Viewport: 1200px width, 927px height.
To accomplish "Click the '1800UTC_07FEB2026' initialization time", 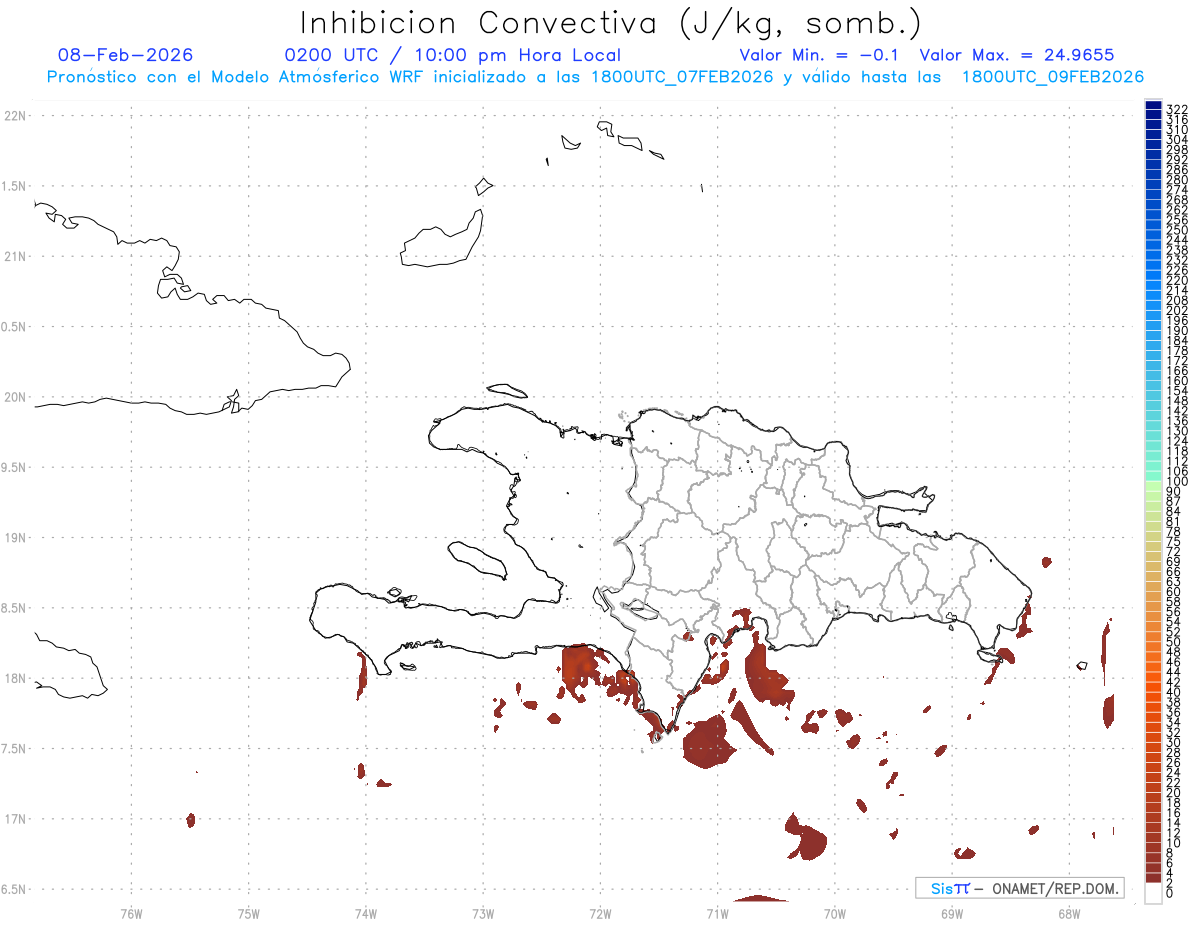I will (x=681, y=77).
